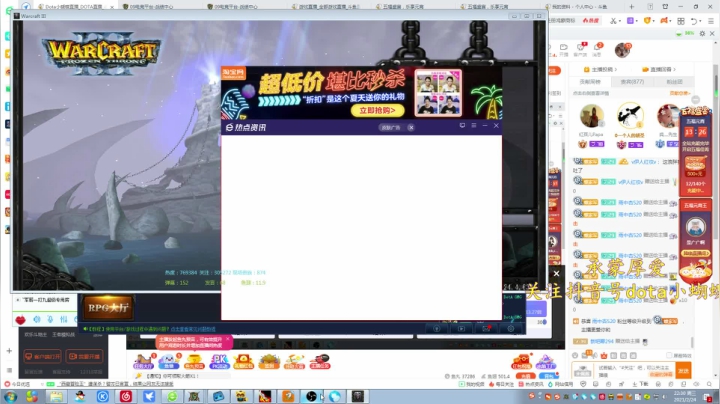Image resolution: width=720 pixels, height=404 pixels.
Task: Open 热点资讯 in browser status bar
Action: click(531, 384)
